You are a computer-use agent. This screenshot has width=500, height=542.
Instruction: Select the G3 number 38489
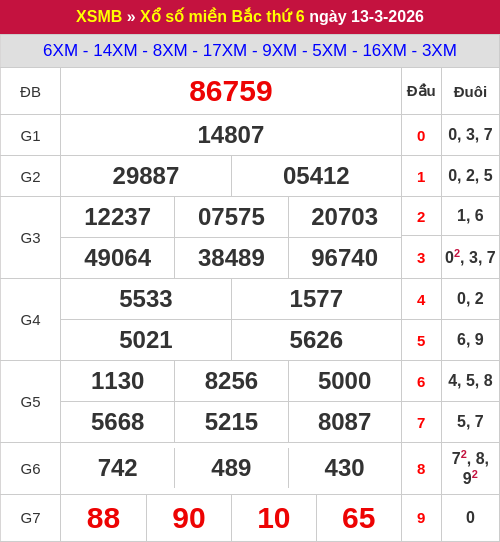pyautogui.click(x=231, y=258)
